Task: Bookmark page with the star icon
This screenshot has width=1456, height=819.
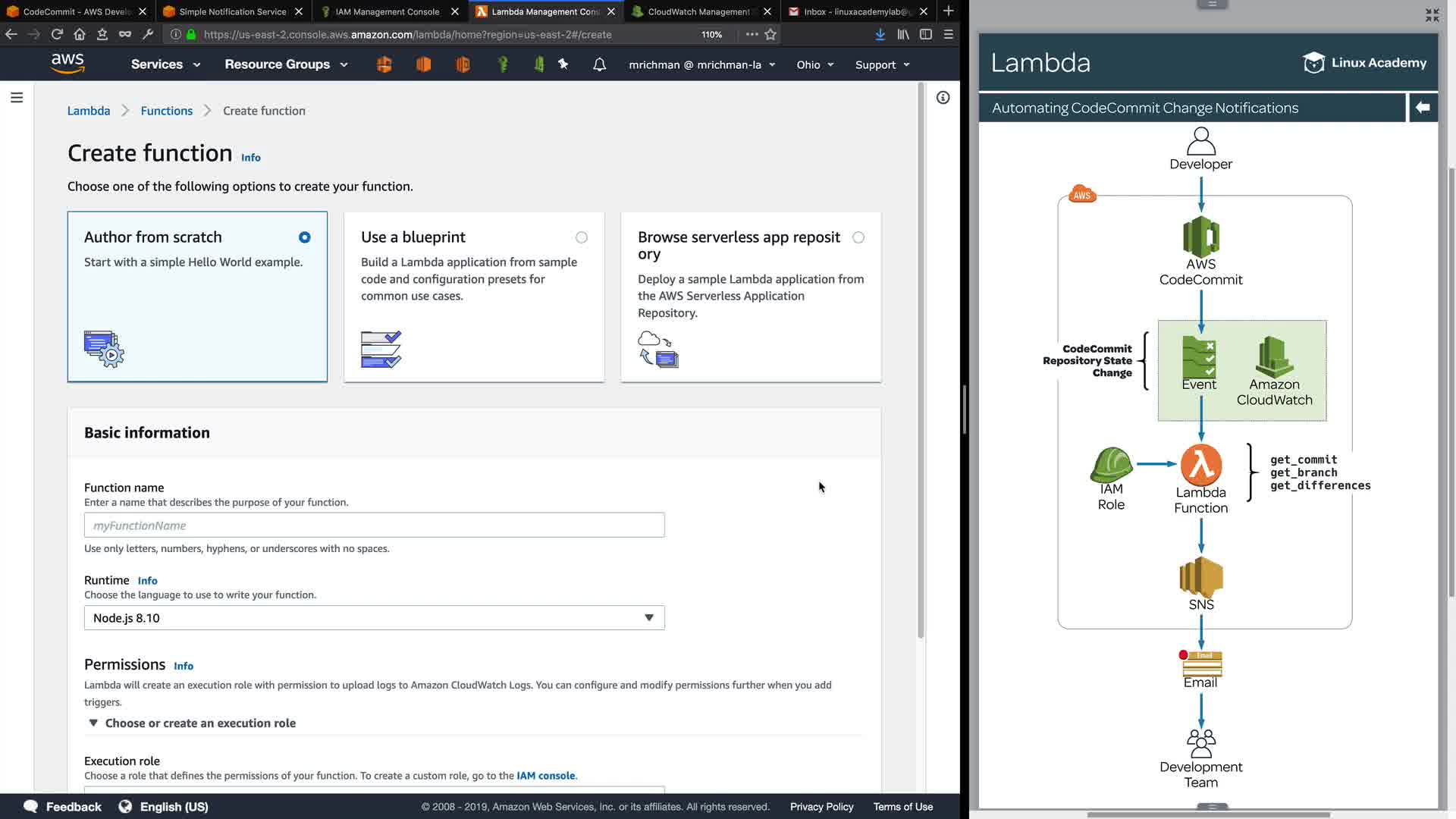Action: point(770,34)
